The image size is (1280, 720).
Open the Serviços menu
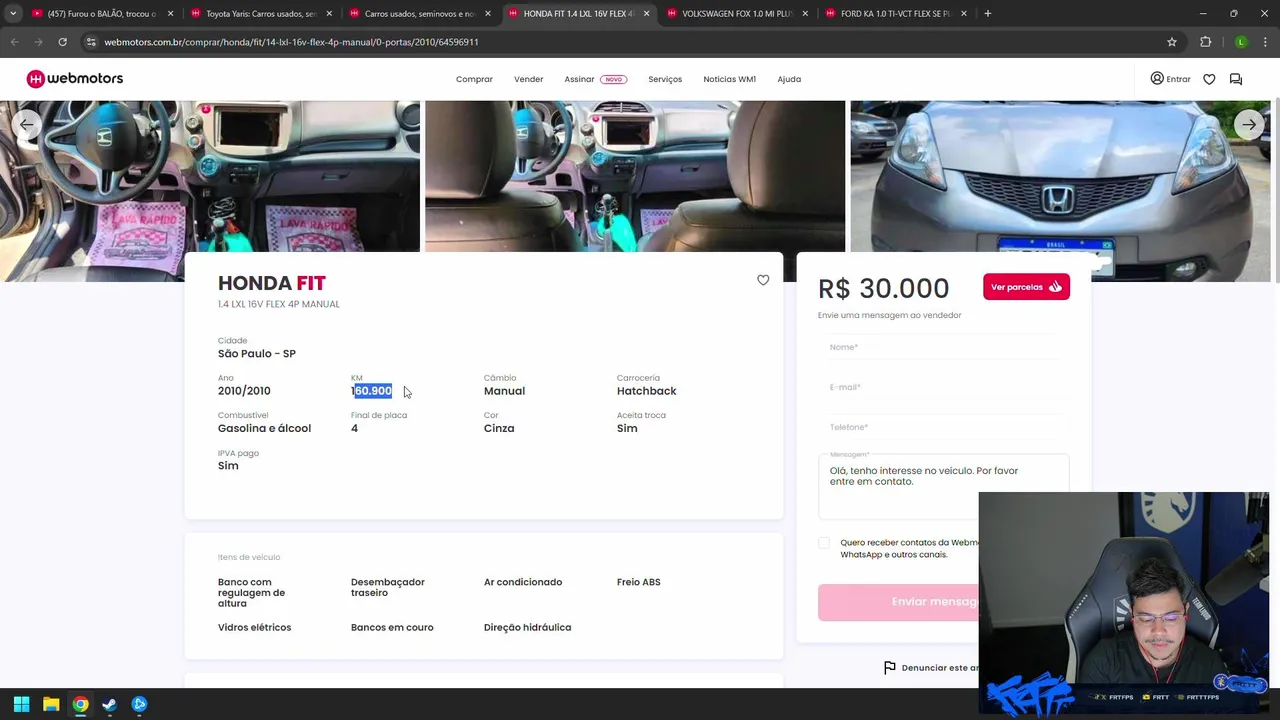(x=665, y=79)
